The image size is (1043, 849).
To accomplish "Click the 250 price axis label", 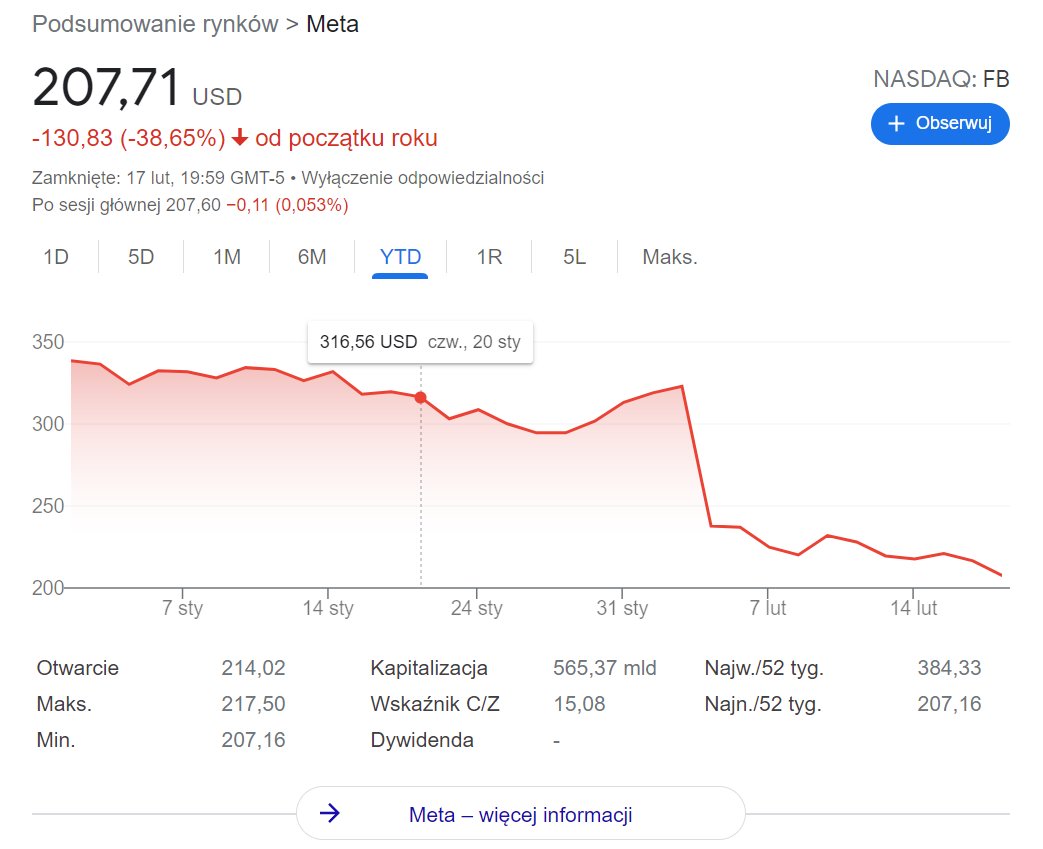I will point(49,506).
